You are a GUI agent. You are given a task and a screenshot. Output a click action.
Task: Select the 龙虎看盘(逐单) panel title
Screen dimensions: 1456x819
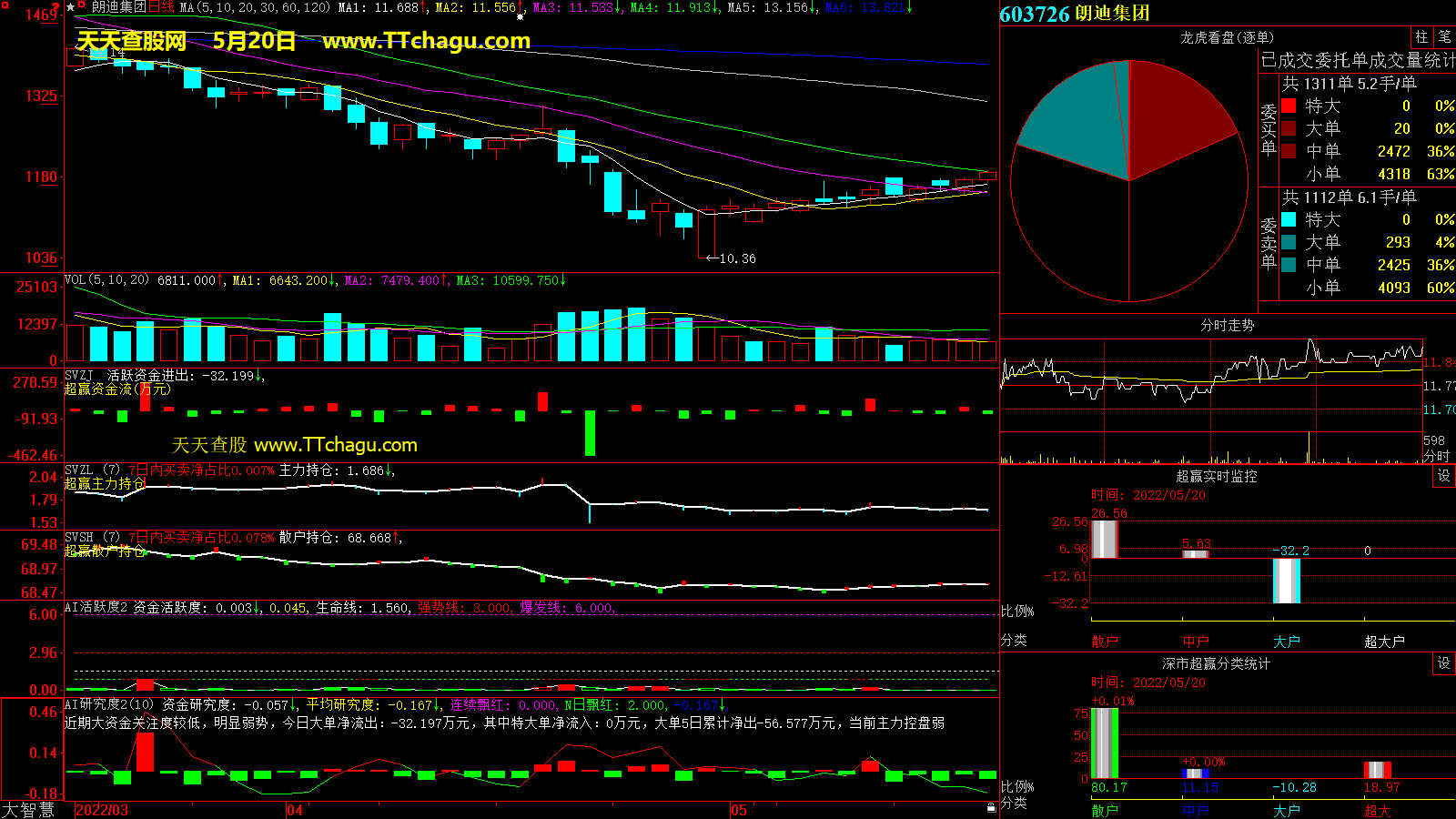tap(1227, 37)
